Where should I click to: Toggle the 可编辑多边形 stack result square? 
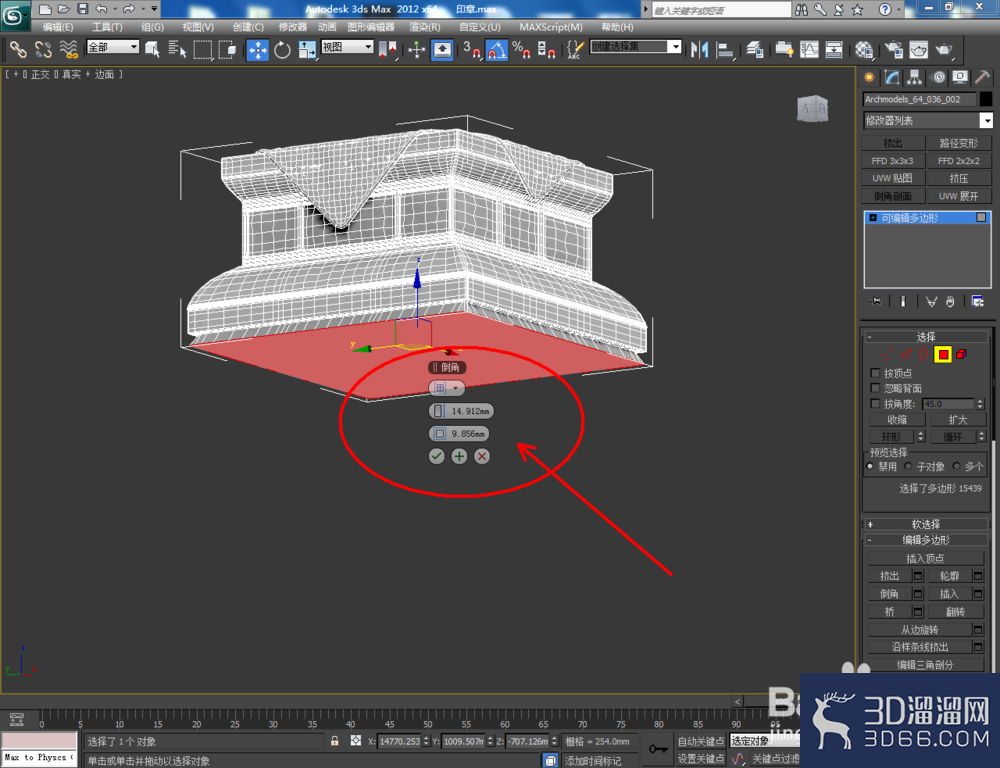[x=981, y=218]
